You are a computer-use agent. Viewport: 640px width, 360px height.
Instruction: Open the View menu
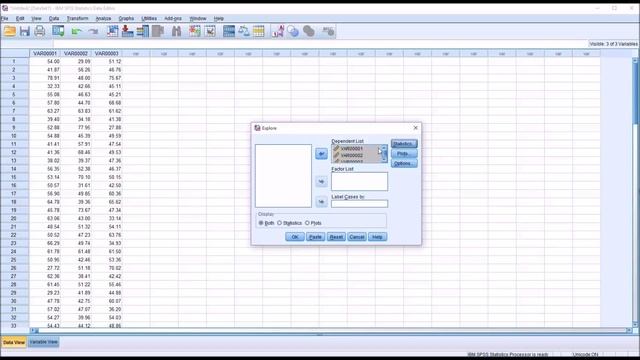36,18
